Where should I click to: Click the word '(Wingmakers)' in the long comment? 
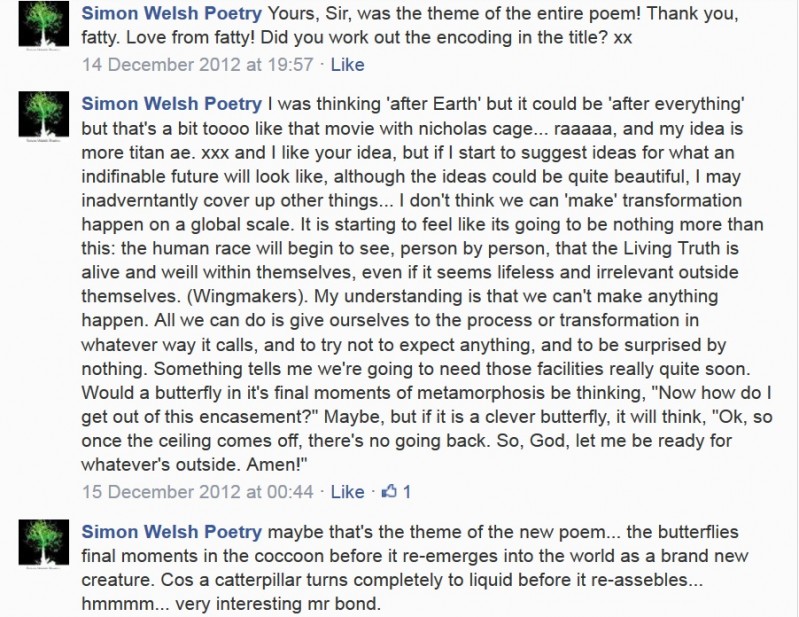tap(246, 297)
